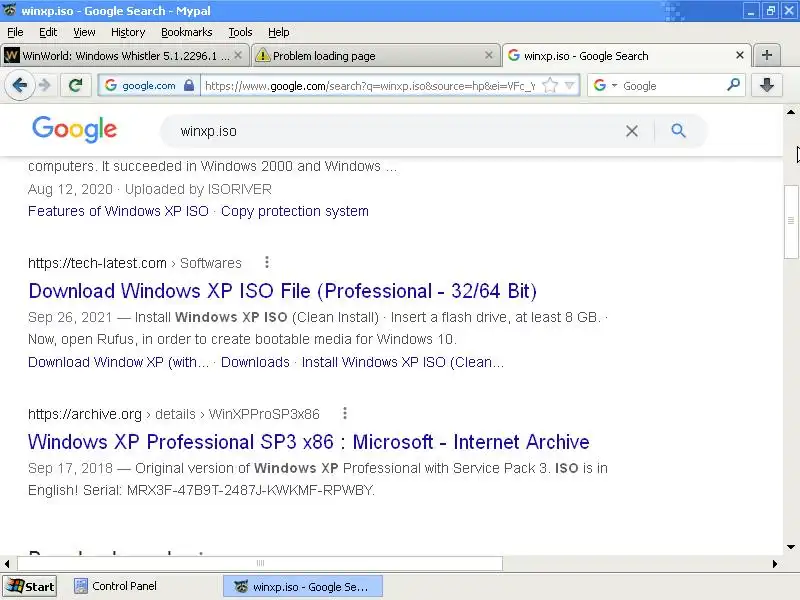Close the WinWorld Windows Whistler tab
The image size is (800, 600).
click(238, 55)
